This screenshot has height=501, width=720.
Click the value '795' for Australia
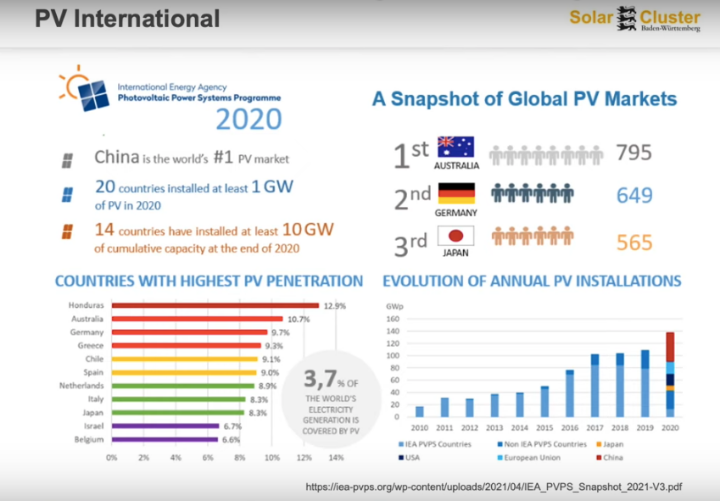point(634,152)
